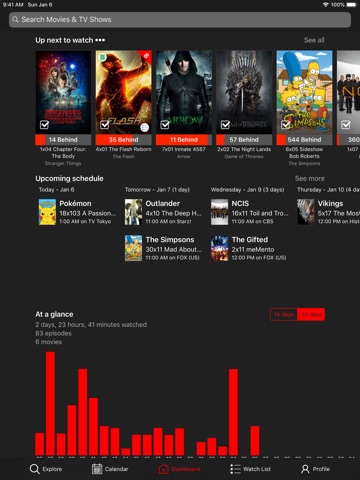Click the 544 Behind progress bar
The height and width of the screenshot is (480, 360).
point(304,140)
